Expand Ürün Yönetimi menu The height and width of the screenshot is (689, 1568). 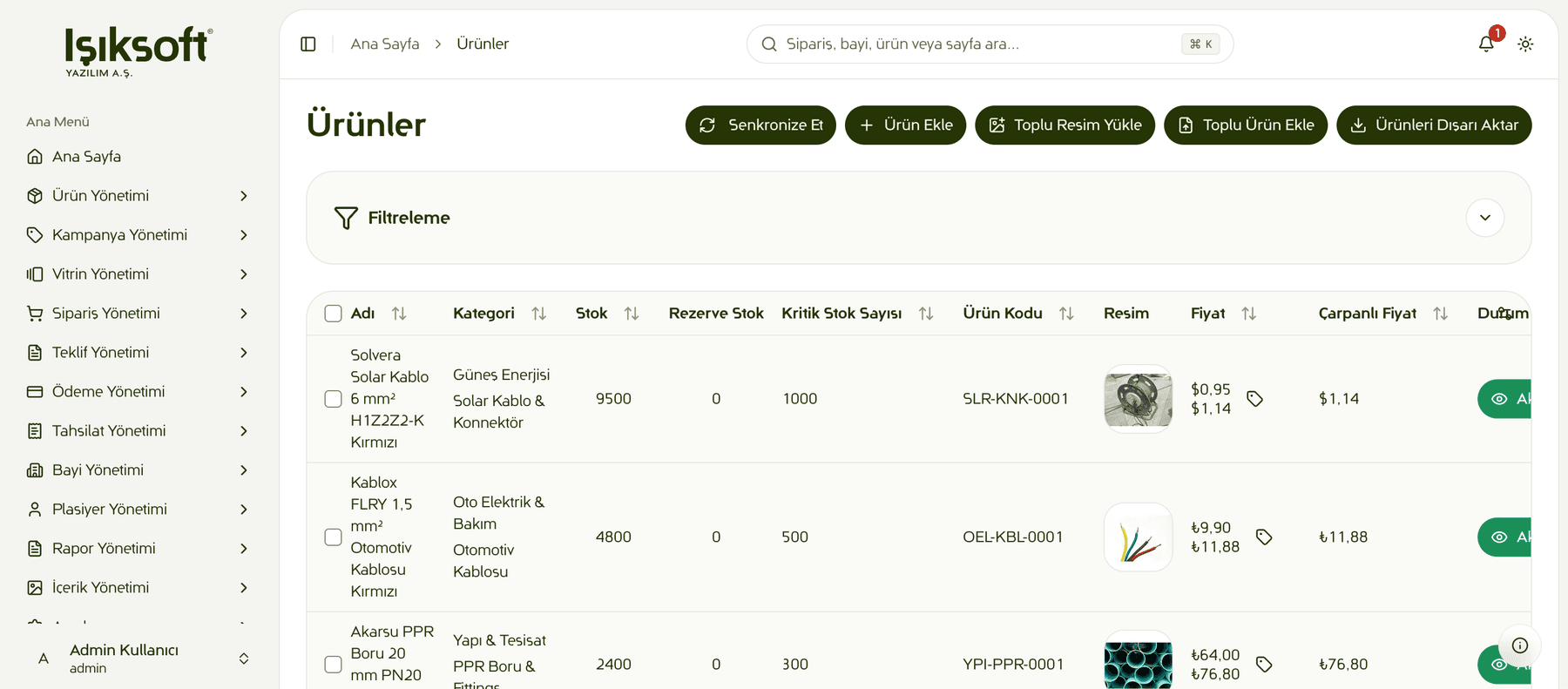tap(139, 196)
